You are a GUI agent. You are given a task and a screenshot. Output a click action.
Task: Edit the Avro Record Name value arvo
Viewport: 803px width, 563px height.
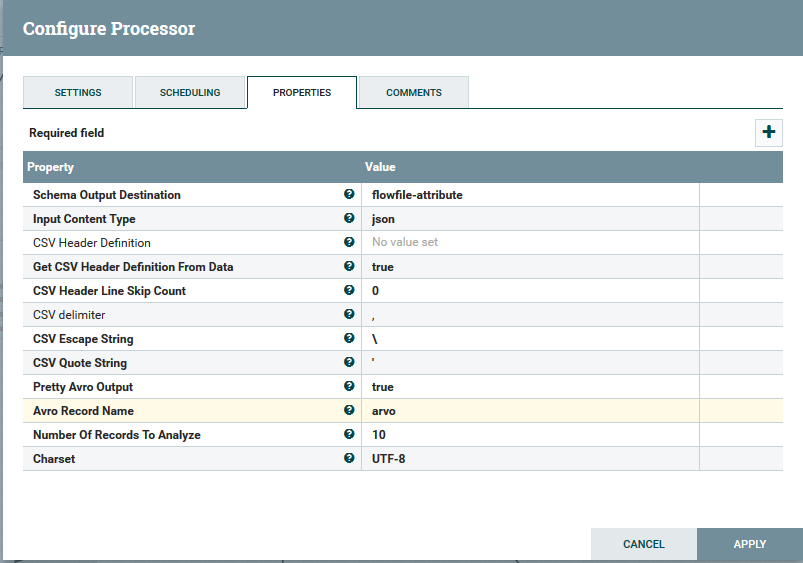coord(530,411)
